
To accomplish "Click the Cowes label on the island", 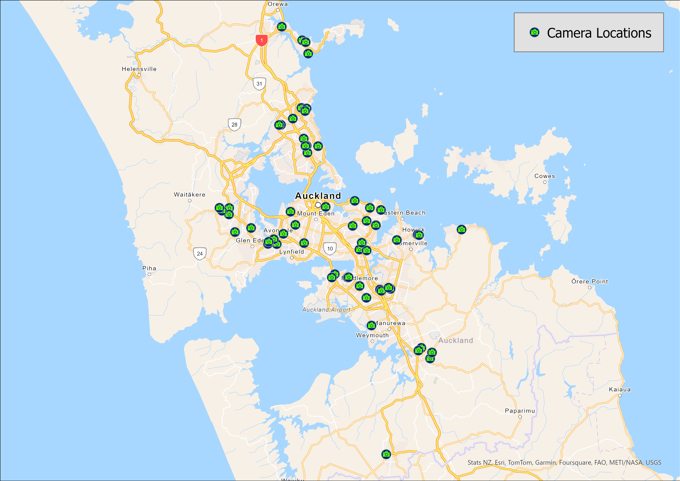I will tap(544, 176).
